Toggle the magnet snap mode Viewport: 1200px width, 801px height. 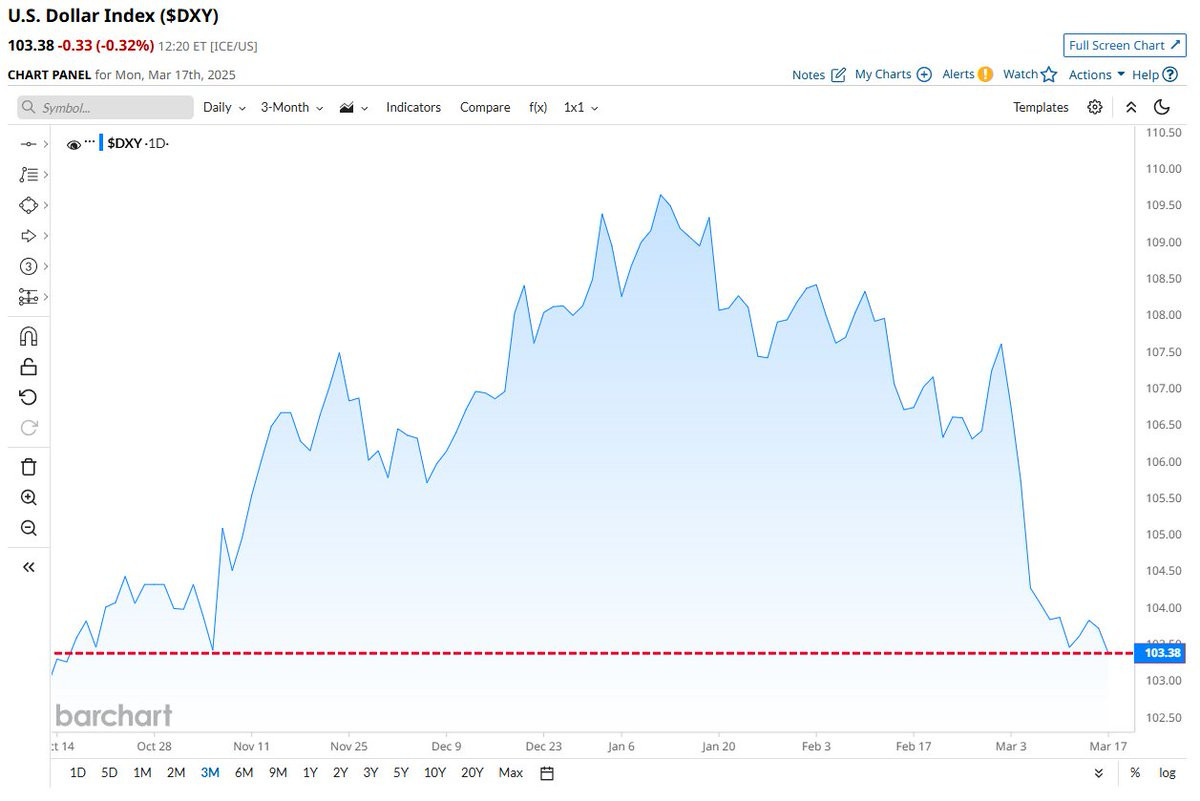(28, 336)
